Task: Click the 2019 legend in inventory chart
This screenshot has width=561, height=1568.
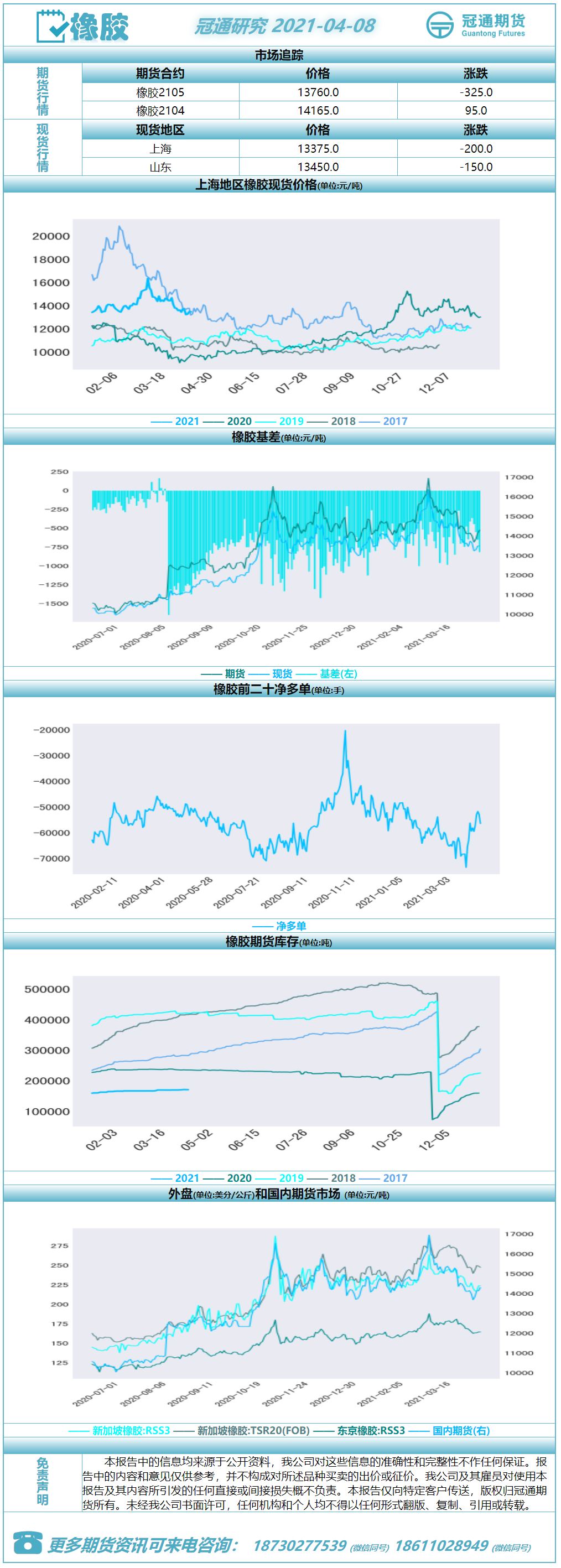Action: click(x=279, y=1178)
